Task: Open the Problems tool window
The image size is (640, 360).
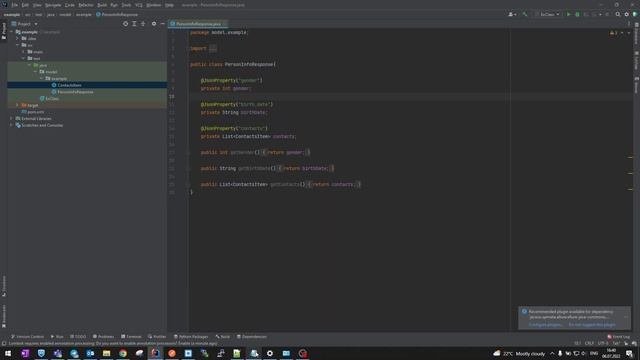Action: click(103, 337)
